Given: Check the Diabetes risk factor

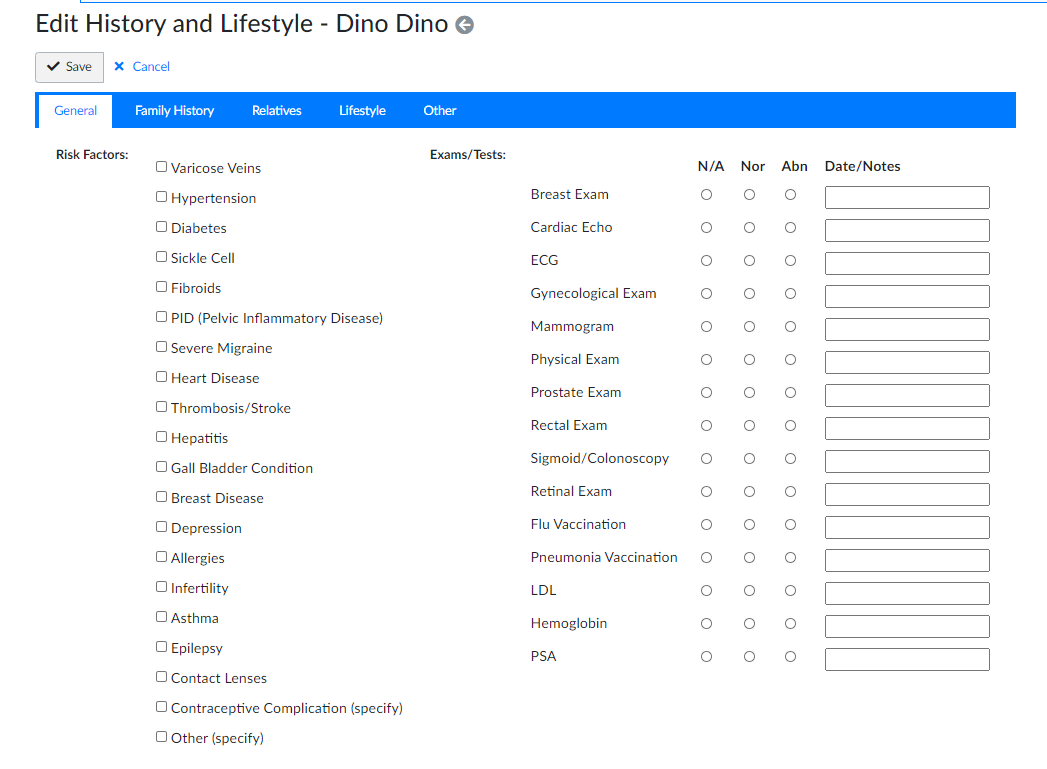Looking at the screenshot, I should (161, 226).
